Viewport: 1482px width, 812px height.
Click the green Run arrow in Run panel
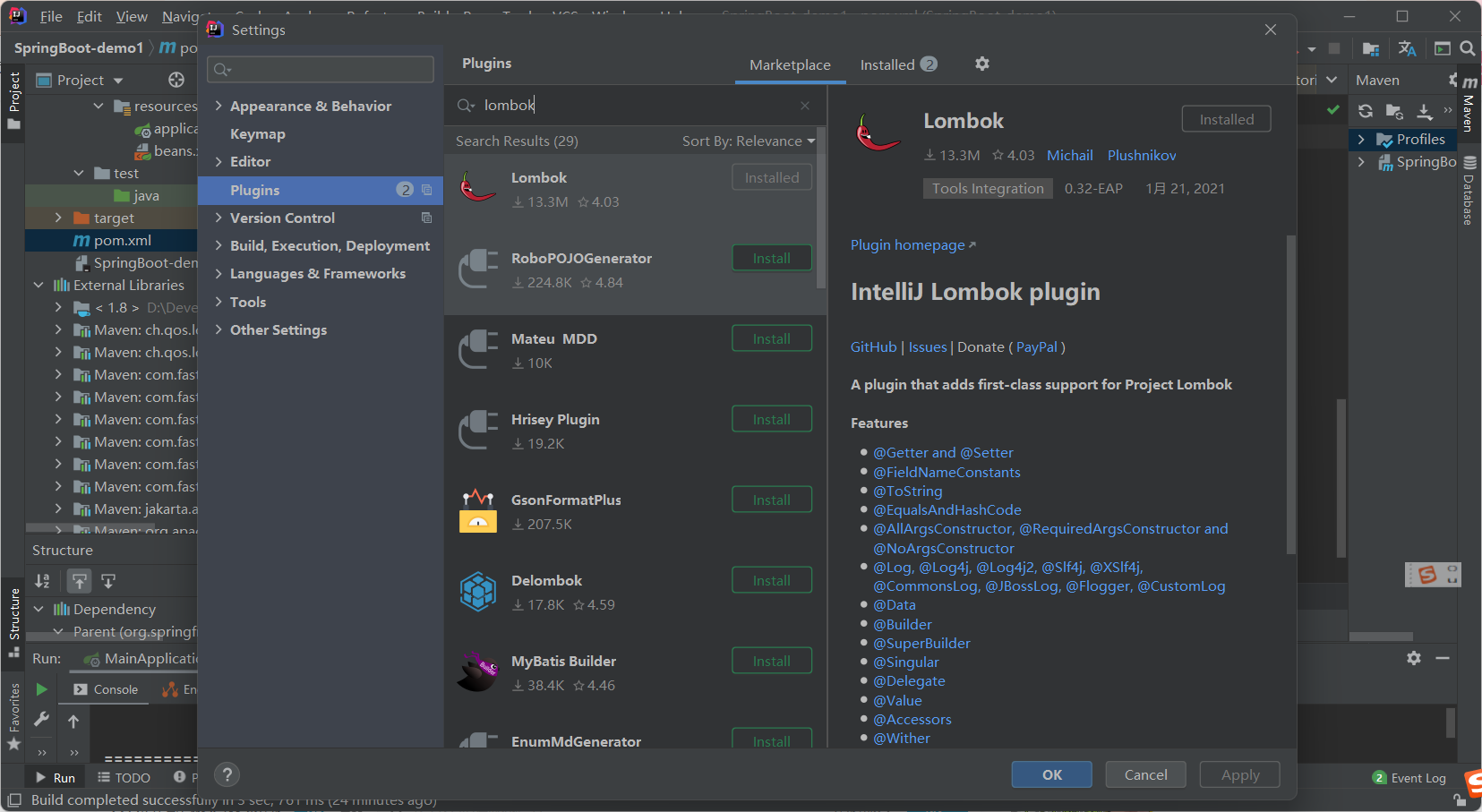41,689
